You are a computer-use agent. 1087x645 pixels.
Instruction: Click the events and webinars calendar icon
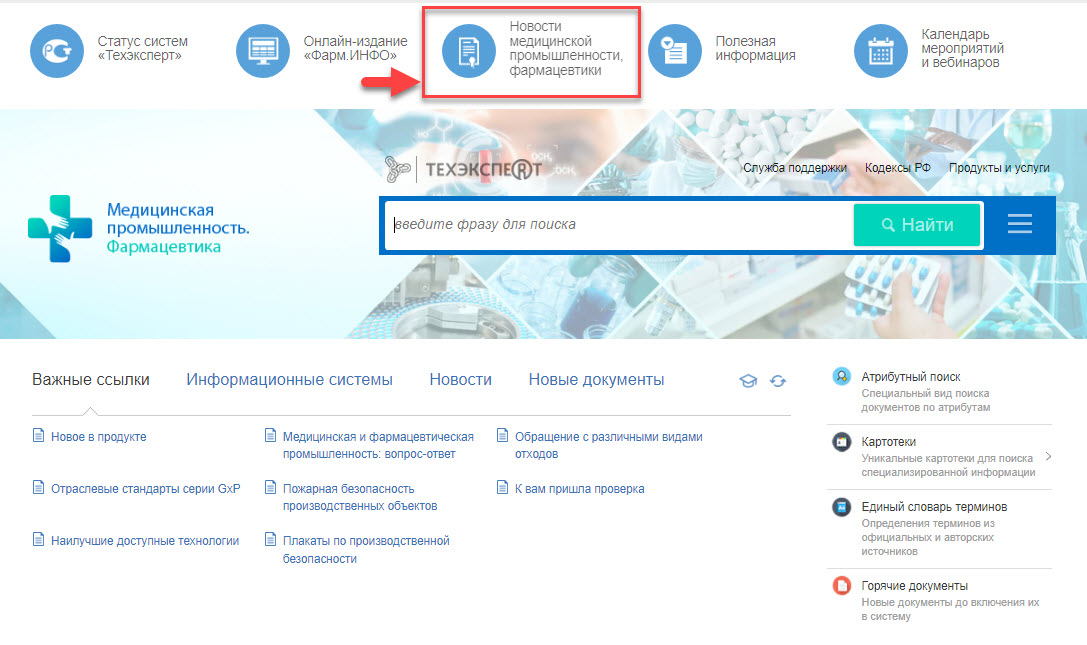pyautogui.click(x=881, y=49)
